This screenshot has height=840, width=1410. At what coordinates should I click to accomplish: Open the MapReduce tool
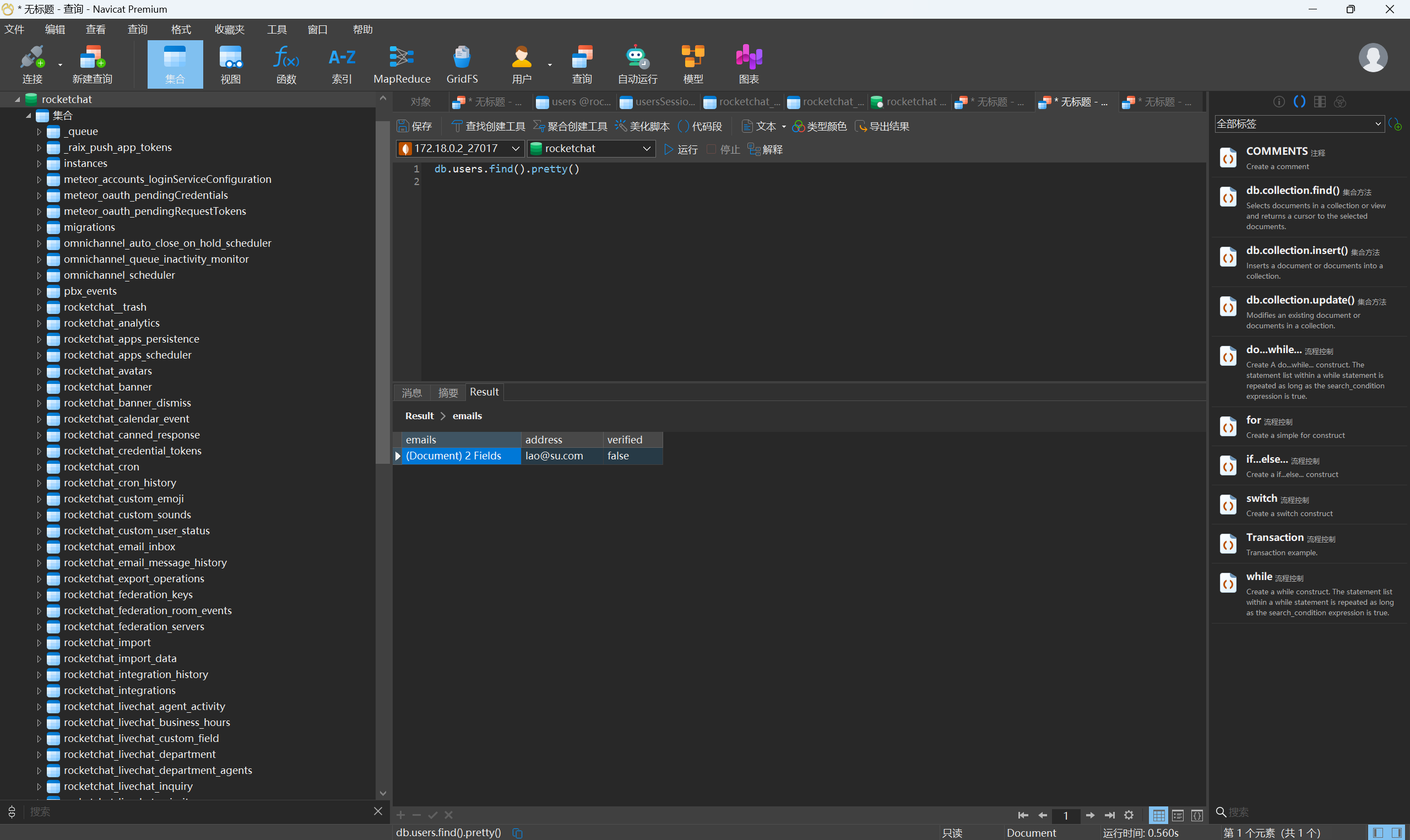(401, 63)
